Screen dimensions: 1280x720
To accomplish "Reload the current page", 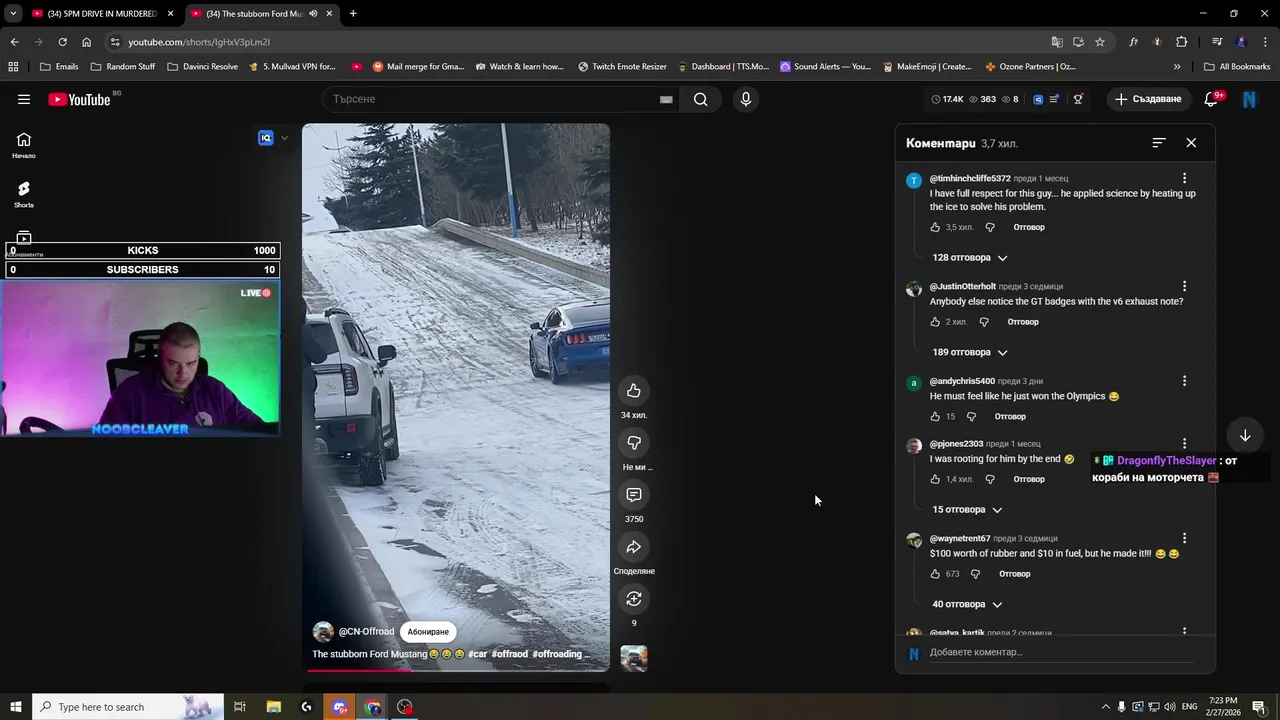I will coord(62,42).
